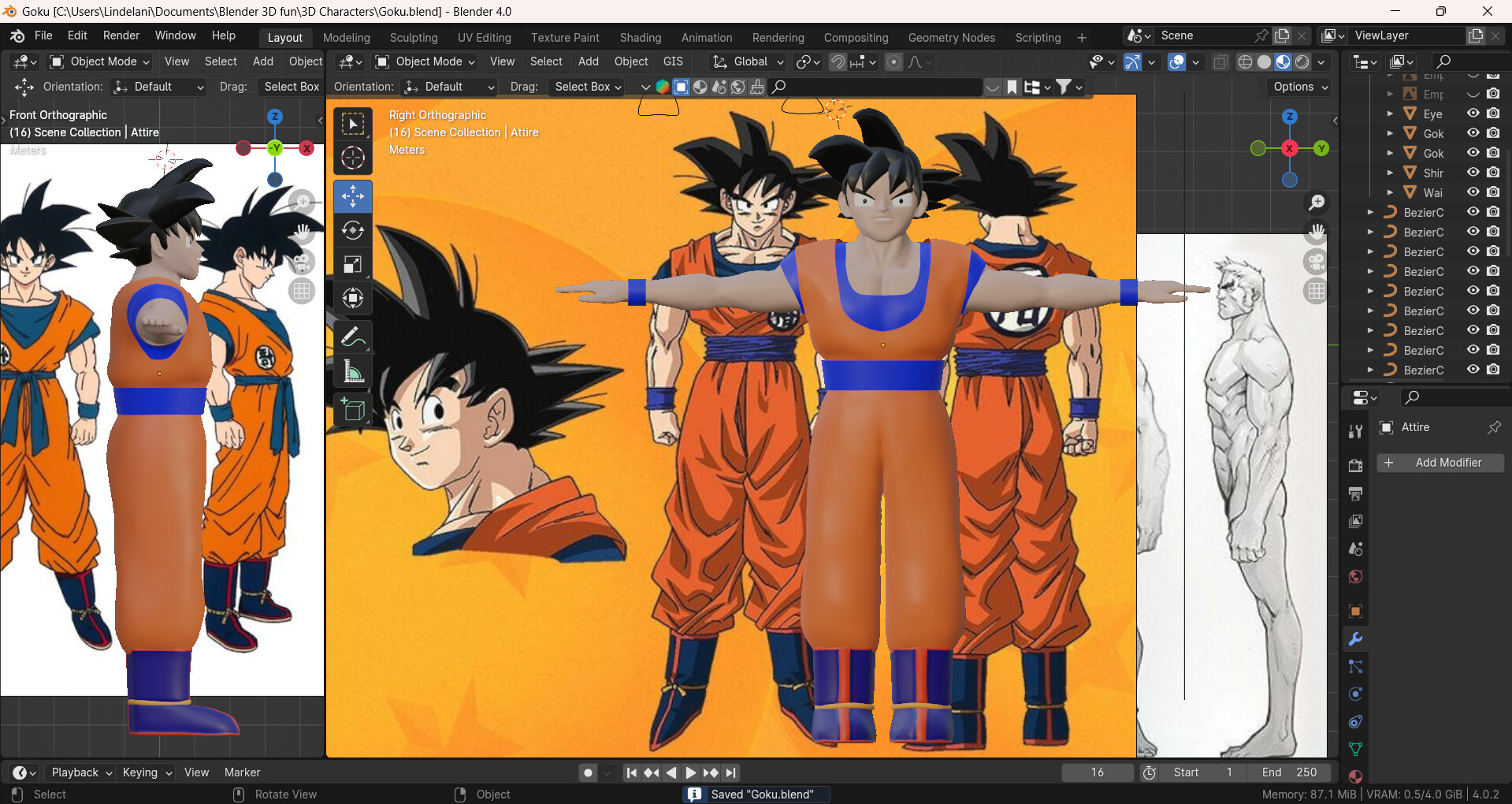
Task: Open the Particles properties tab
Action: click(x=1355, y=667)
